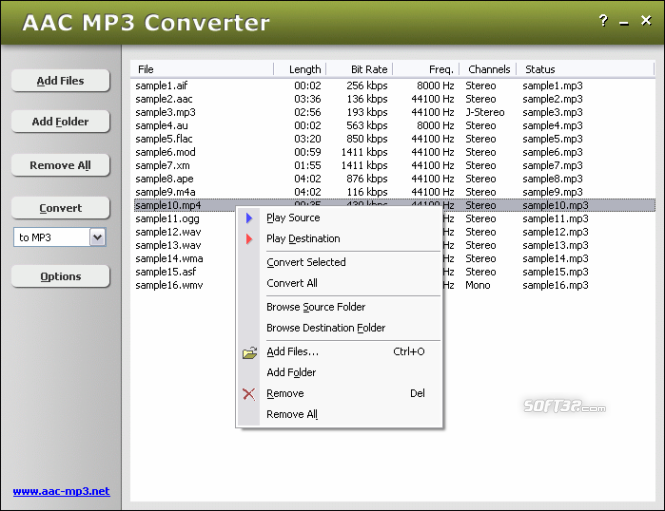Image resolution: width=665 pixels, height=511 pixels.
Task: Open the 'to MP3' format dropdown arrow
Action: (x=98, y=237)
